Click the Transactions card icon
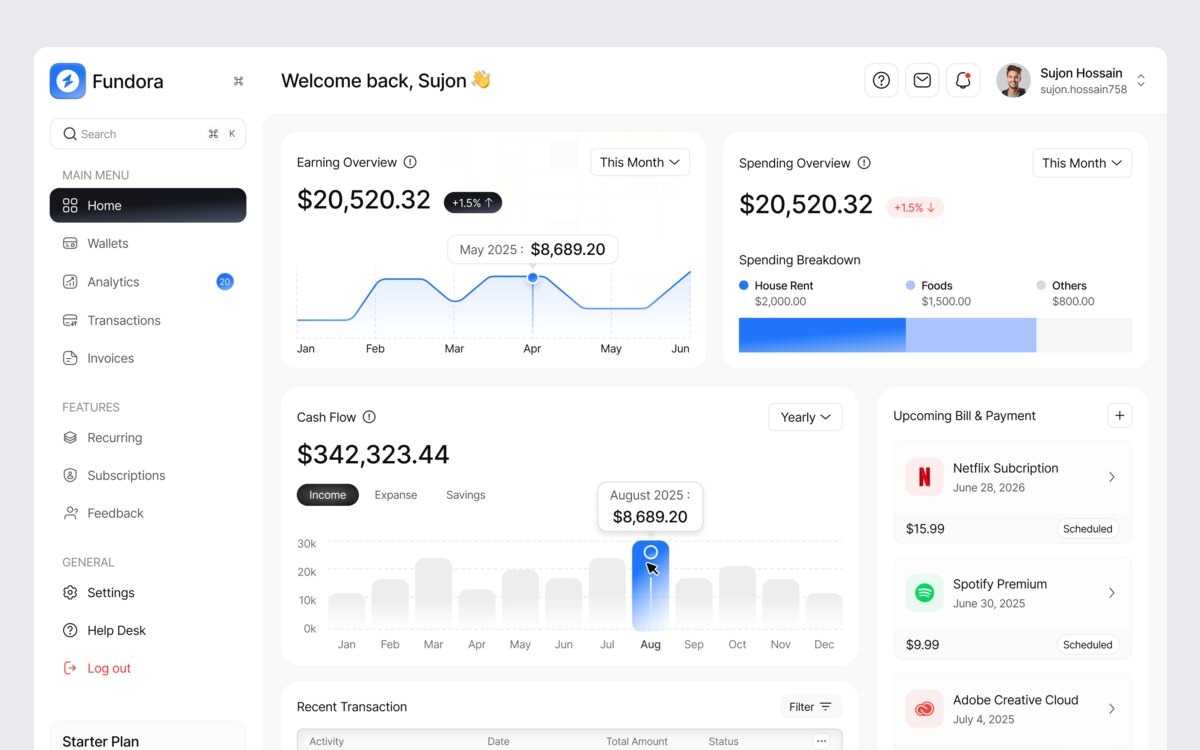The height and width of the screenshot is (750, 1200). (70, 320)
